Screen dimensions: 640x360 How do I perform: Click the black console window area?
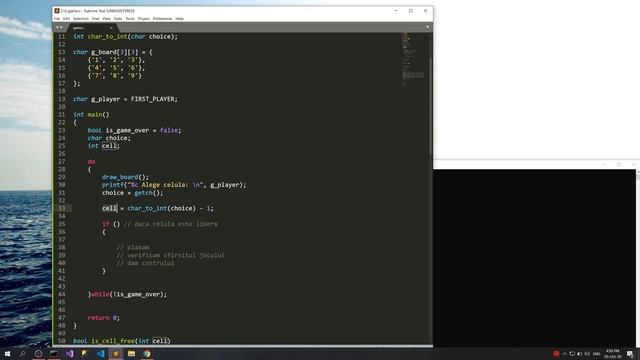(x=534, y=258)
